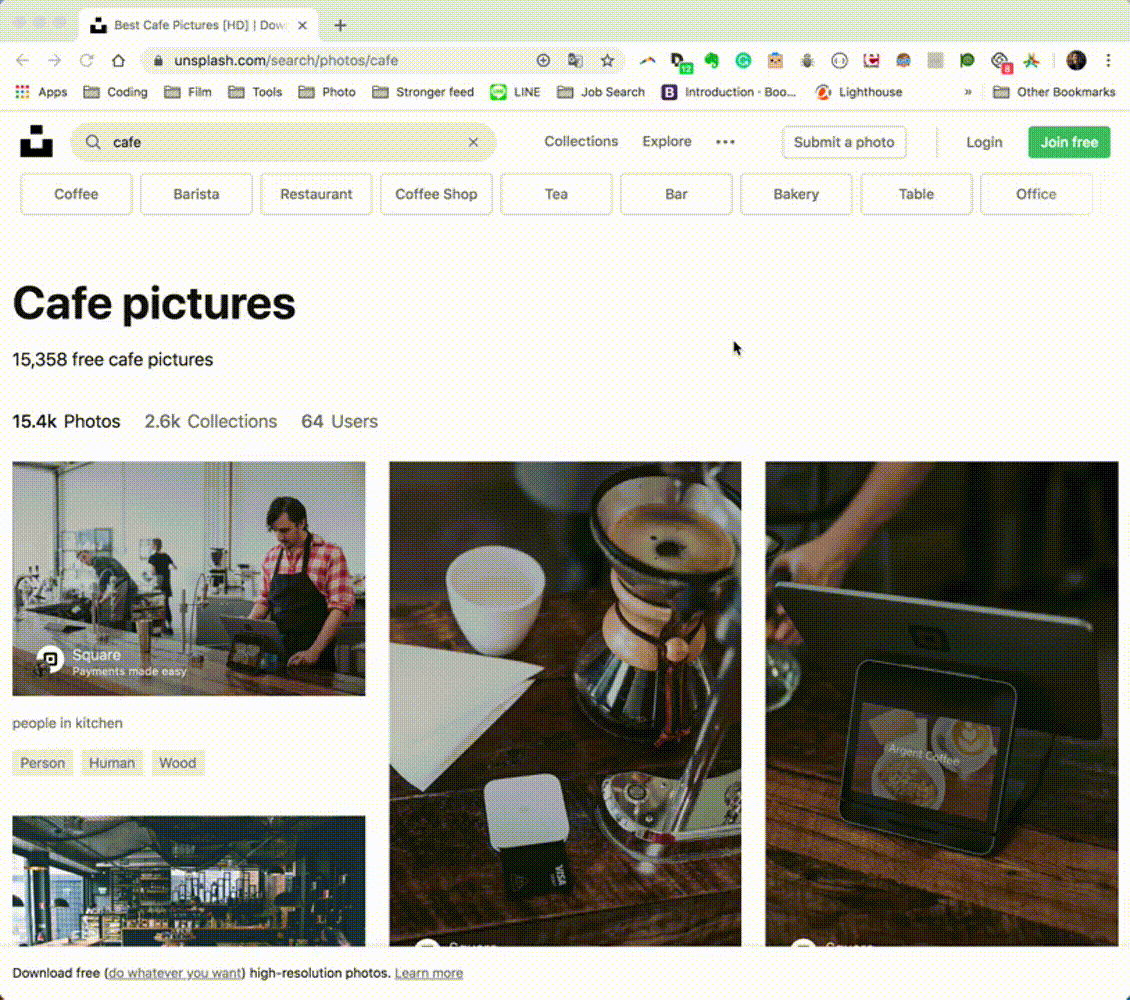Open the barista in kitchen photo
This screenshot has width=1130, height=1000.
point(189,579)
